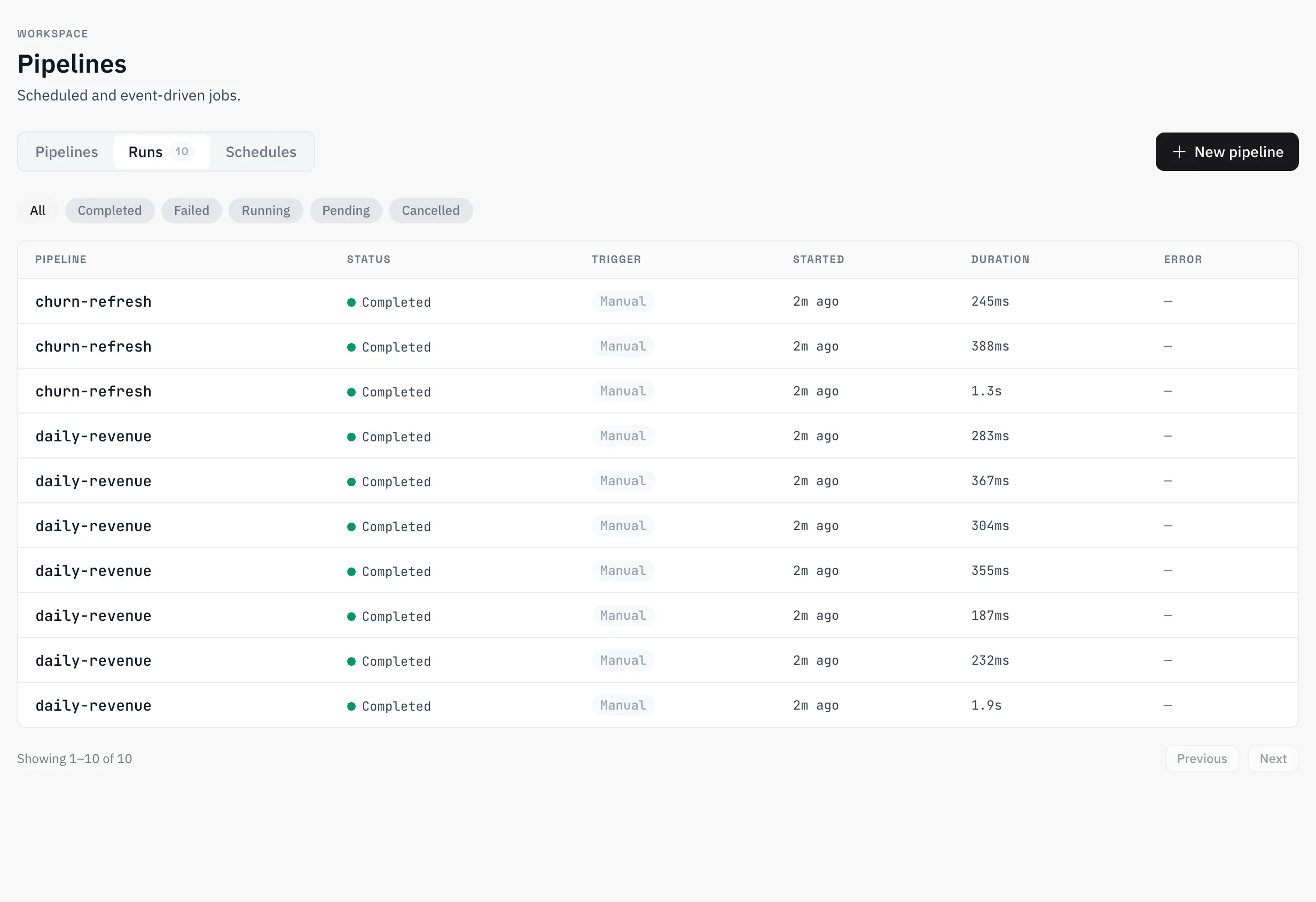The height and width of the screenshot is (902, 1316).
Task: Filter runs by Pending status
Action: tap(346, 210)
